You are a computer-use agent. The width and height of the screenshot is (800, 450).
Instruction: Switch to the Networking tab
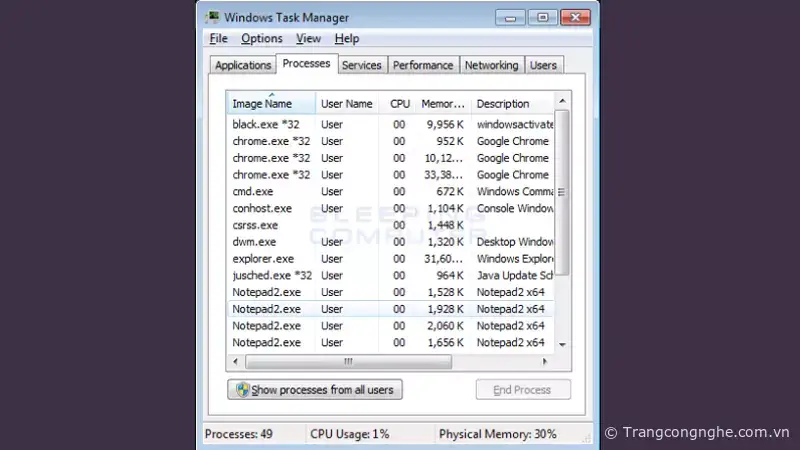[491, 65]
